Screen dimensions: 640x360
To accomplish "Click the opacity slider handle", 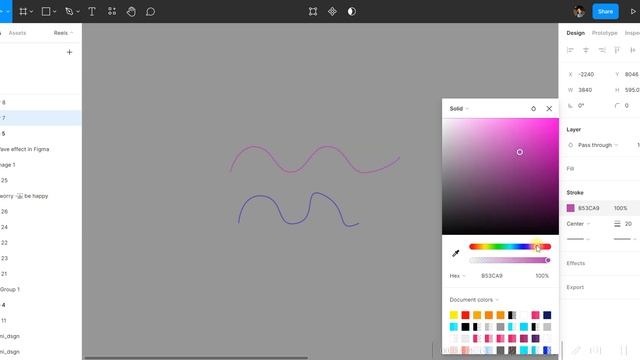I will [547, 260].
